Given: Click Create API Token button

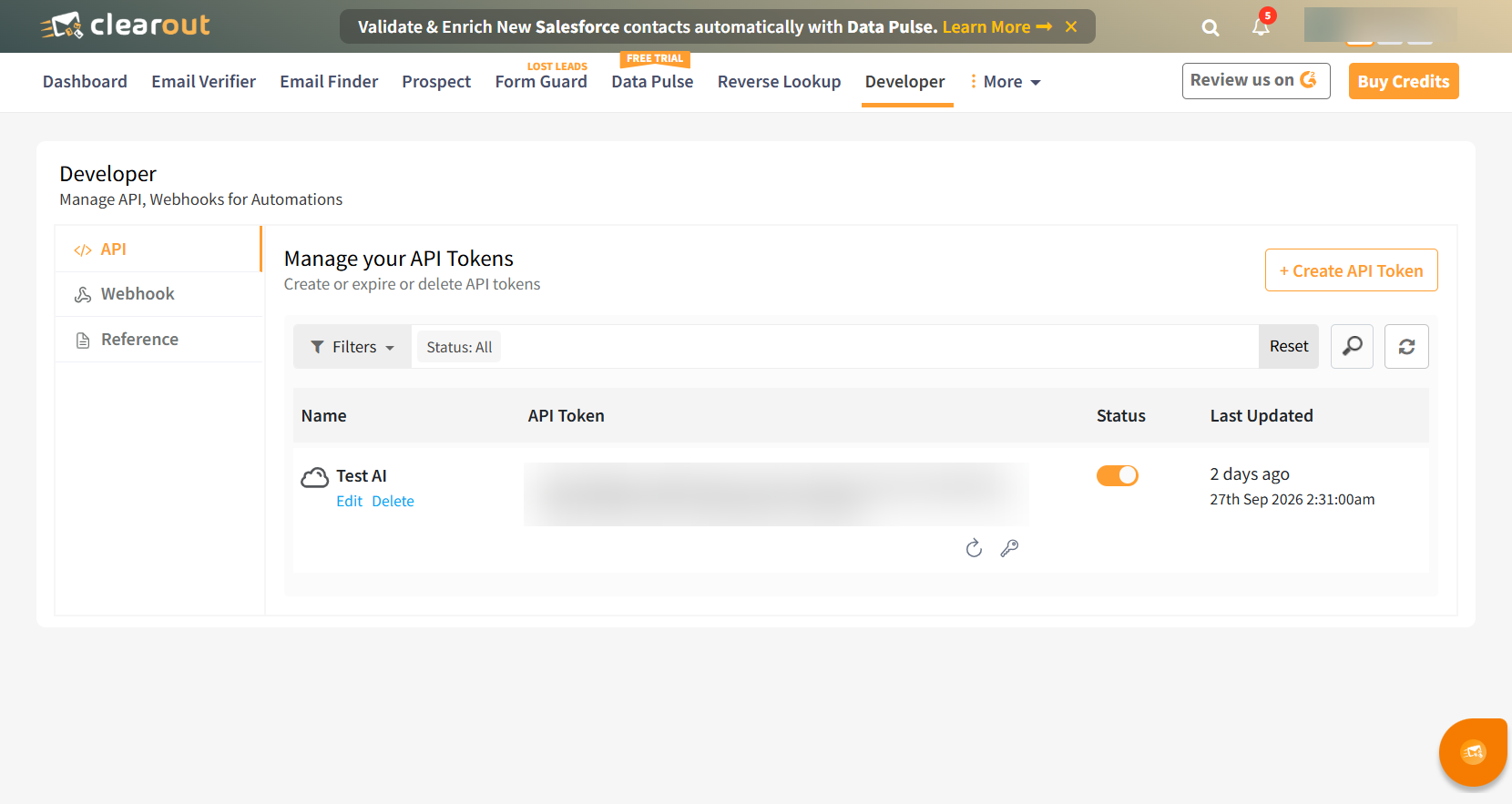Looking at the screenshot, I should (x=1351, y=270).
